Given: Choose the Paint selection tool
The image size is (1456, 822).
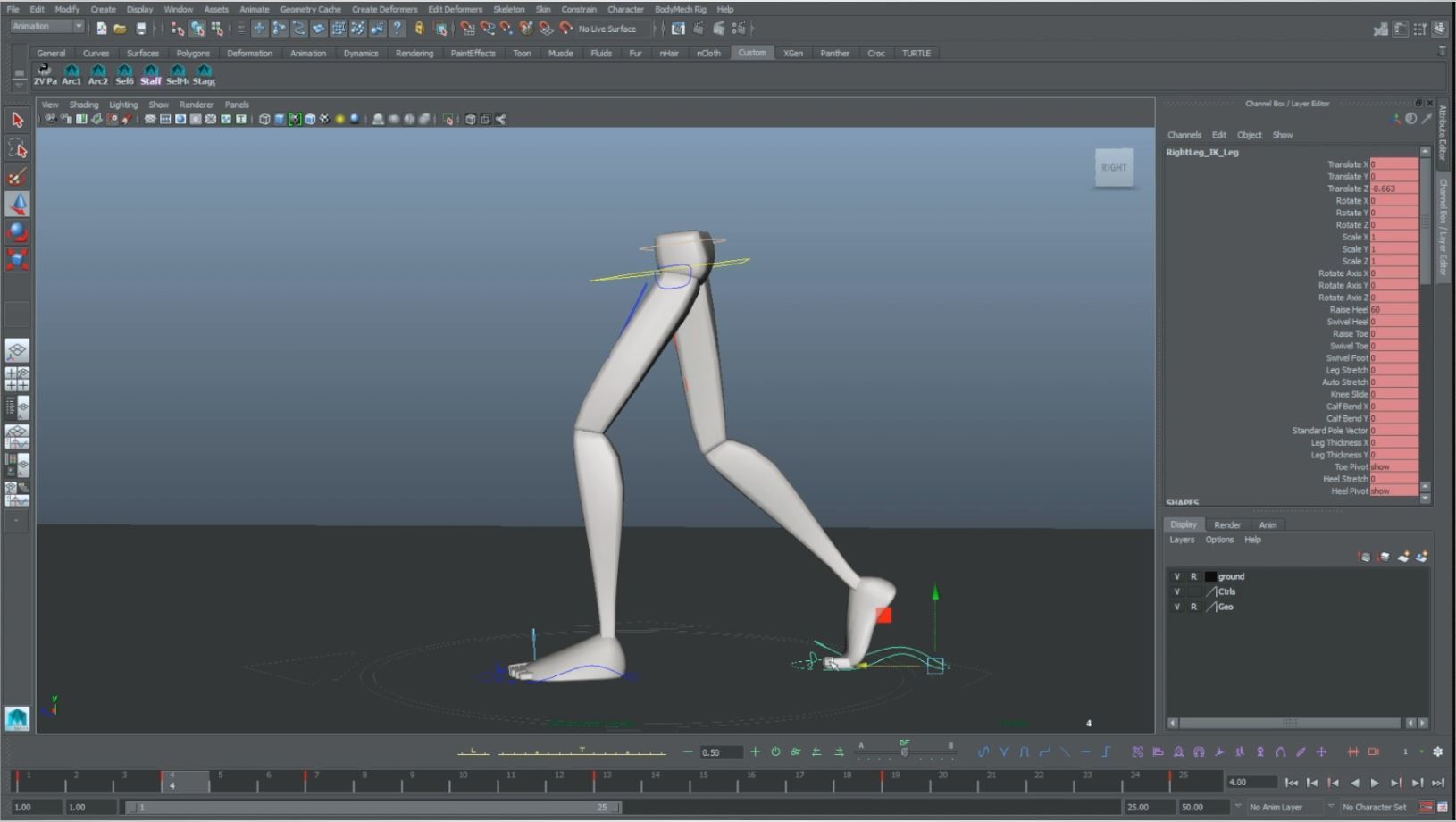Looking at the screenshot, I should (x=17, y=176).
